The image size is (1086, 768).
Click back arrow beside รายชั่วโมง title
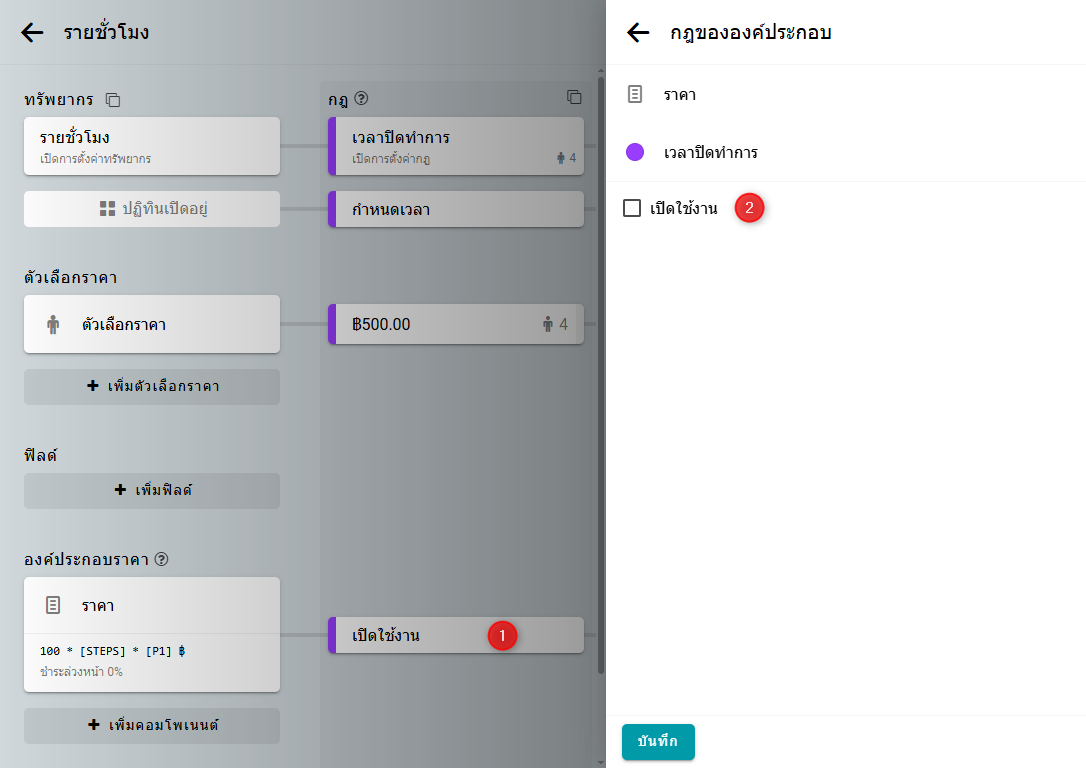coord(32,32)
